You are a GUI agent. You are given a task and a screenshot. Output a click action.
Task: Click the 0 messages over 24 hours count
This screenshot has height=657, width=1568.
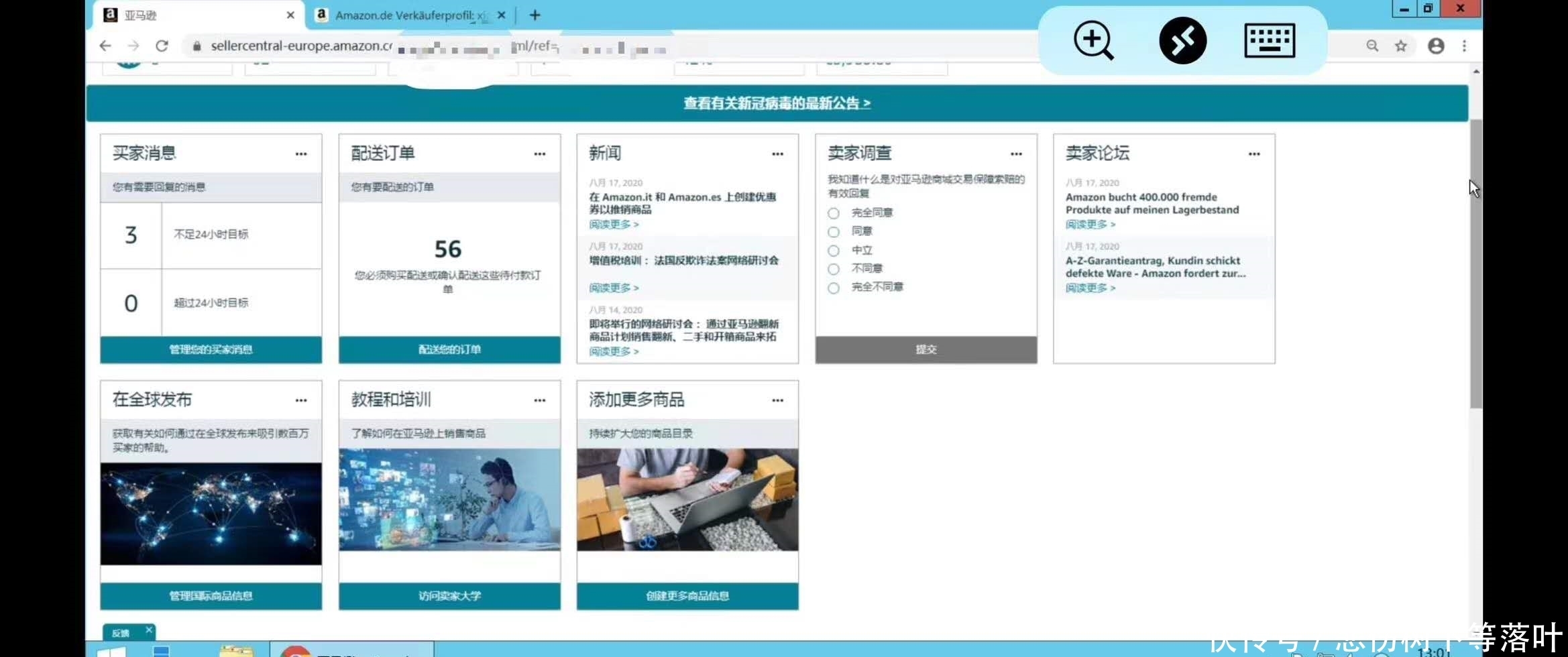click(131, 304)
